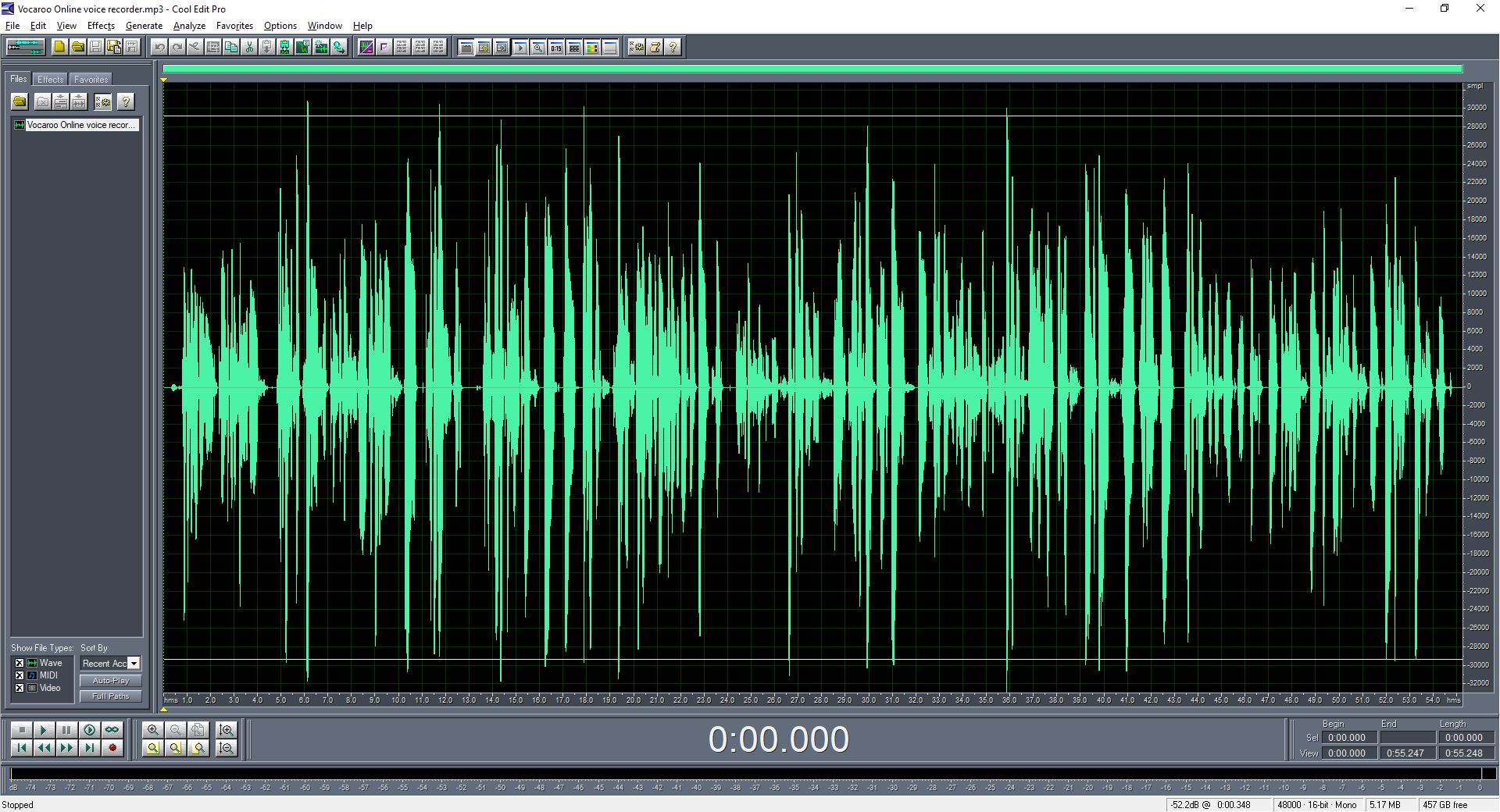
Task: Jump to the beginning of the waveform
Action: pyautogui.click(x=22, y=748)
